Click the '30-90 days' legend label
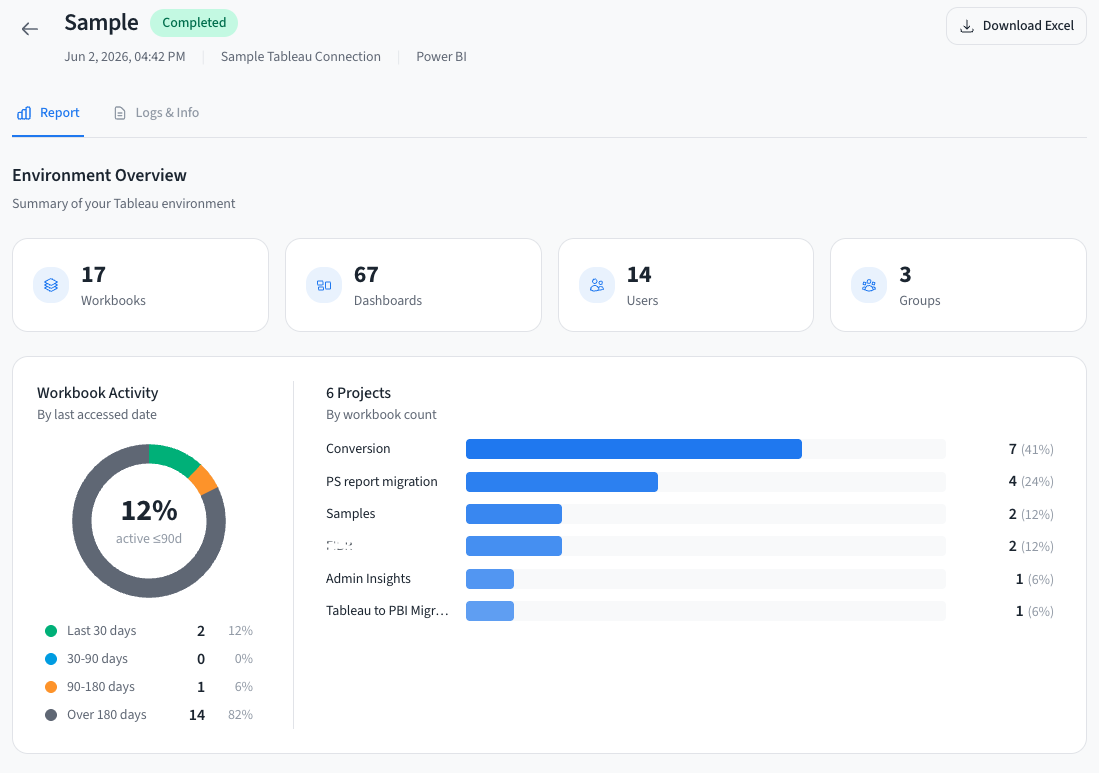 click(97, 659)
